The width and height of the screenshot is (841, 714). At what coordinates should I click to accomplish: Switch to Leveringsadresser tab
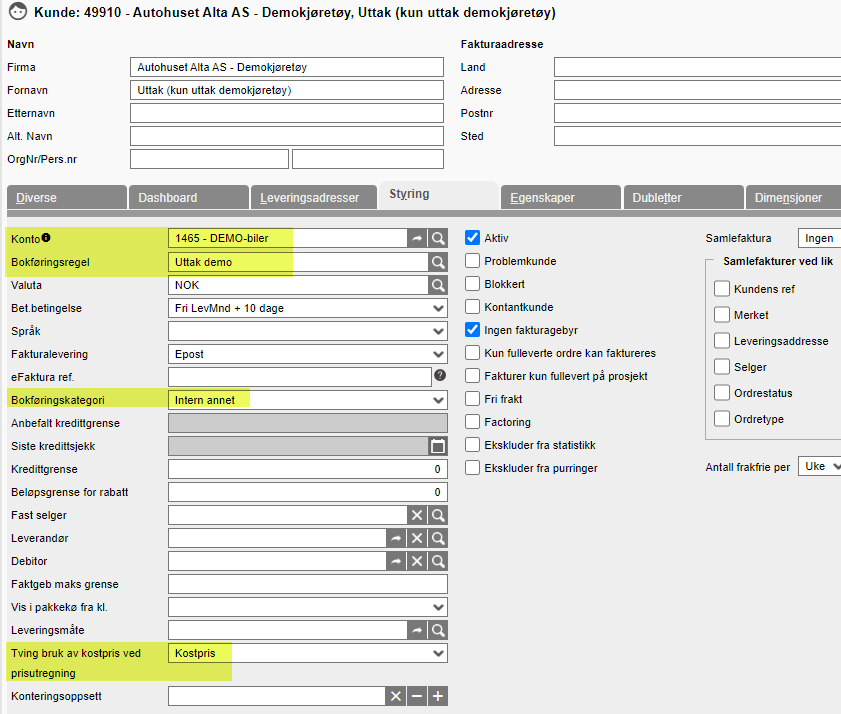click(x=313, y=197)
